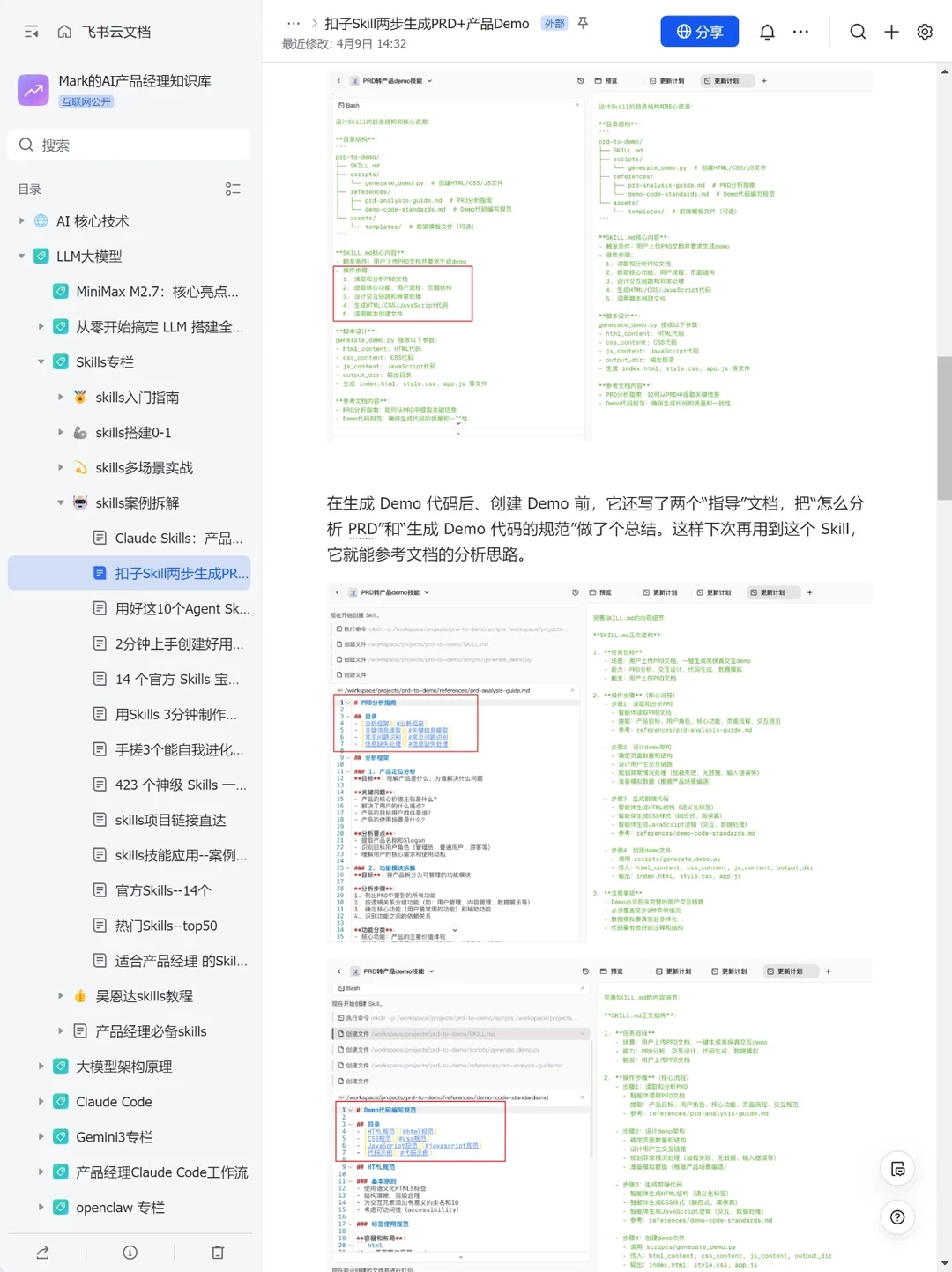Open openclaw 专栏 section
This screenshot has width=952, height=1272.
[x=120, y=1208]
